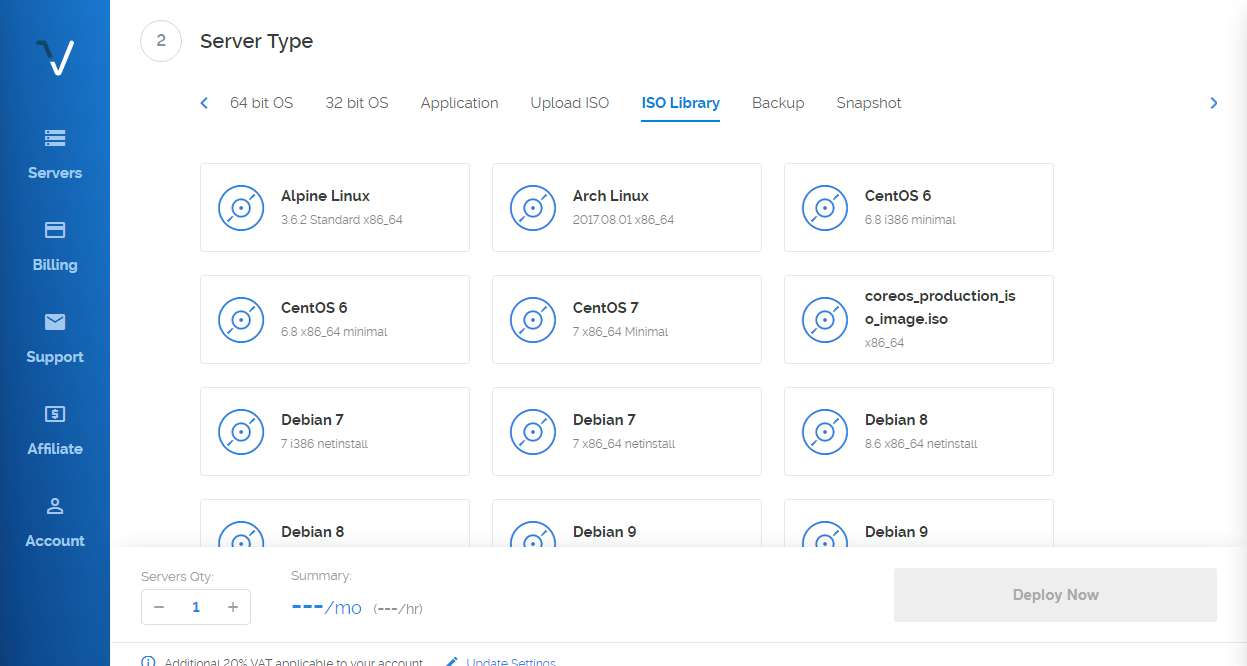Decrease server quantity with minus button
Screen dimensions: 1247x666
(x=159, y=607)
